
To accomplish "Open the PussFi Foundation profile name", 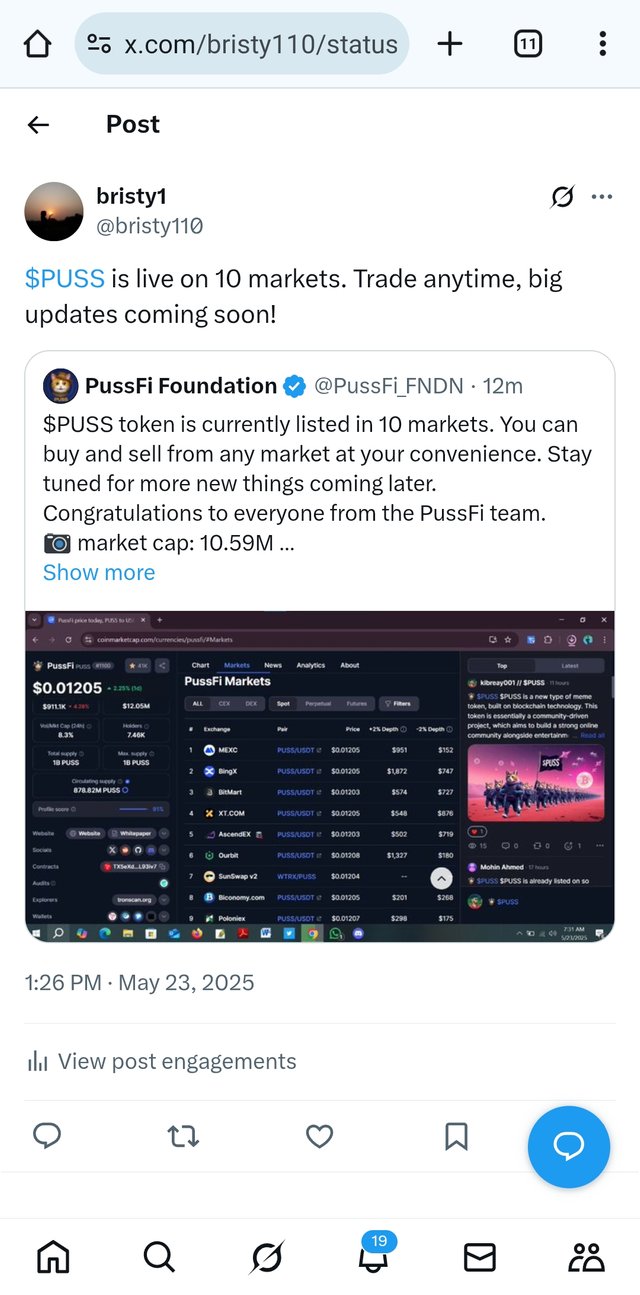I will pyautogui.click(x=181, y=386).
